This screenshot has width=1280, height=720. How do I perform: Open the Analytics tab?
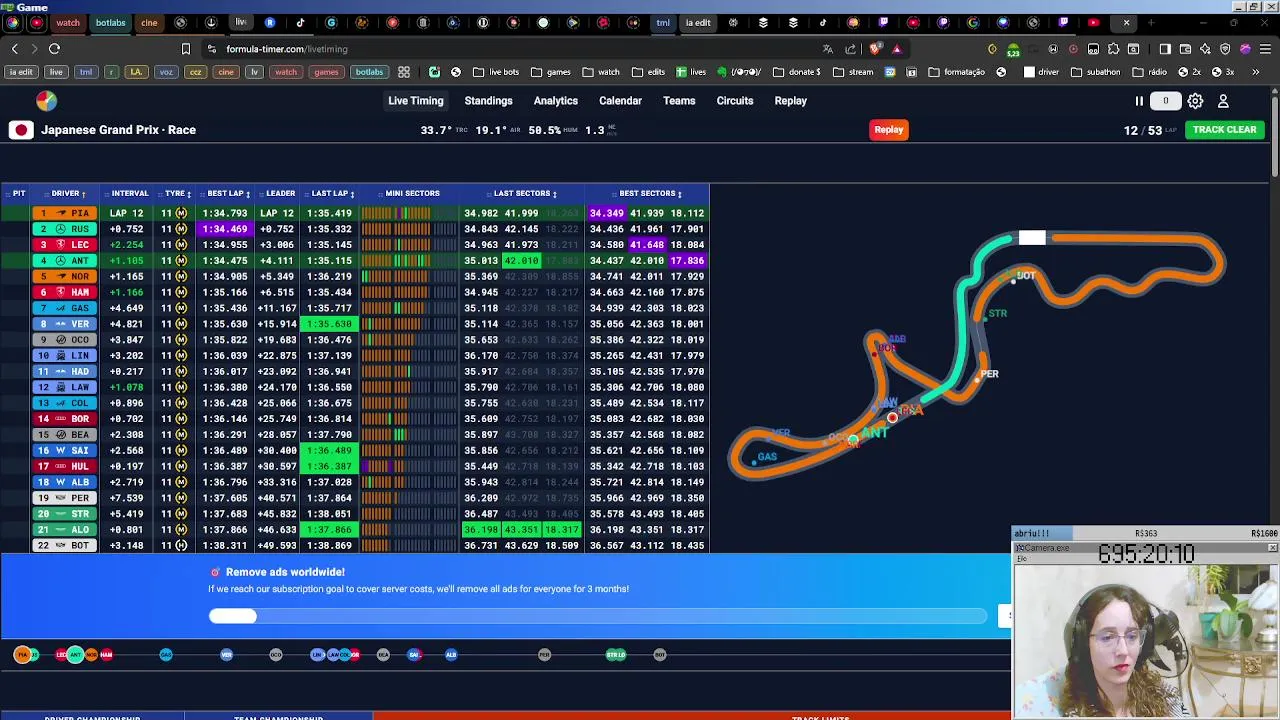(556, 101)
